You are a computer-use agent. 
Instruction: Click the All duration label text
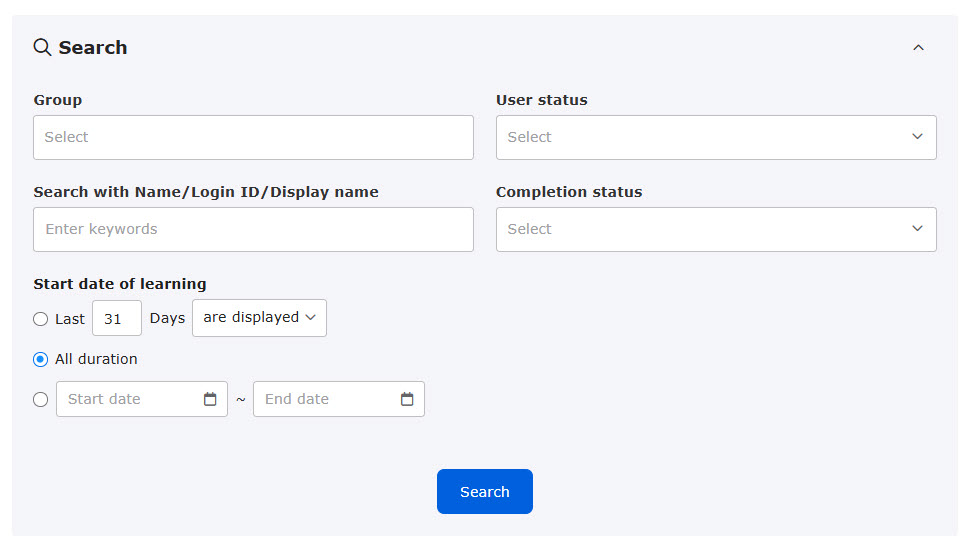tap(96, 359)
